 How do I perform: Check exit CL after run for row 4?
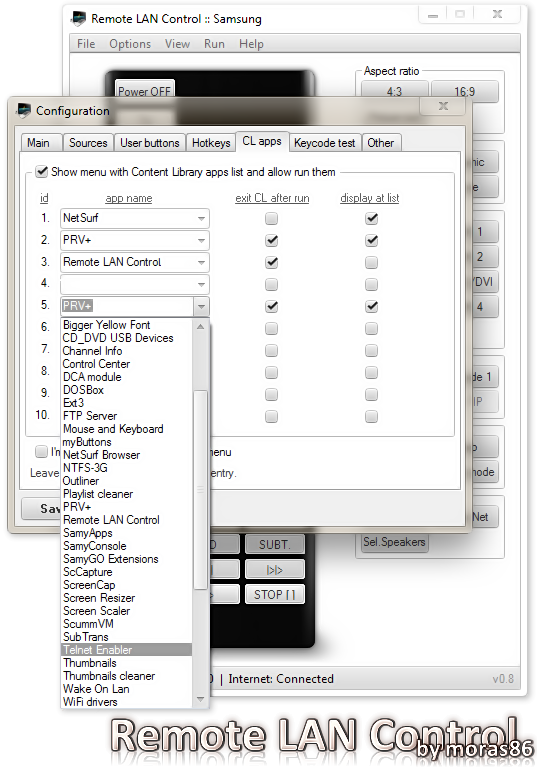271,284
